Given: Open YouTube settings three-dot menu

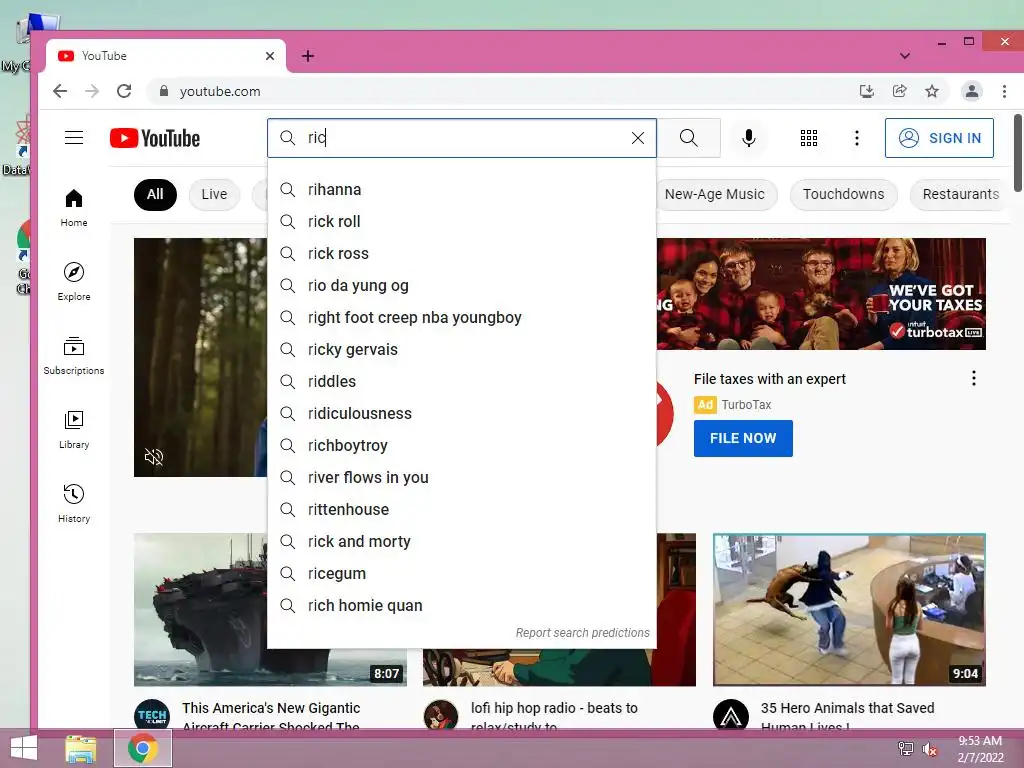Looking at the screenshot, I should (856, 138).
